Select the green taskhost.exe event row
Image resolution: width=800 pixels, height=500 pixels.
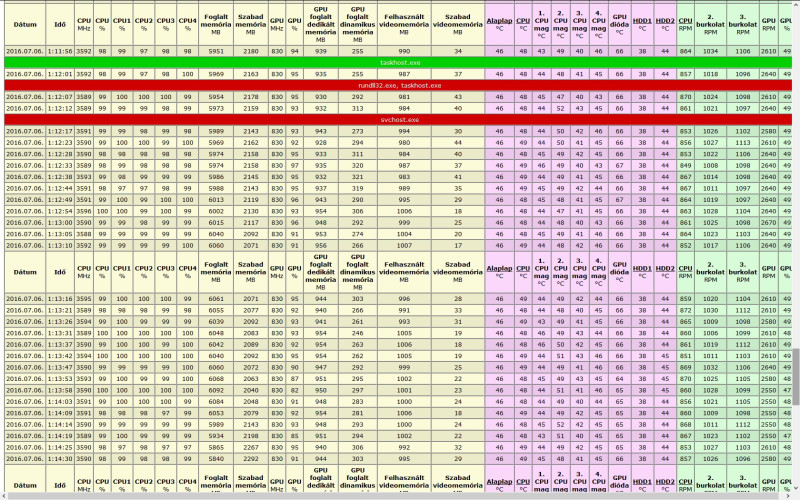[398, 63]
